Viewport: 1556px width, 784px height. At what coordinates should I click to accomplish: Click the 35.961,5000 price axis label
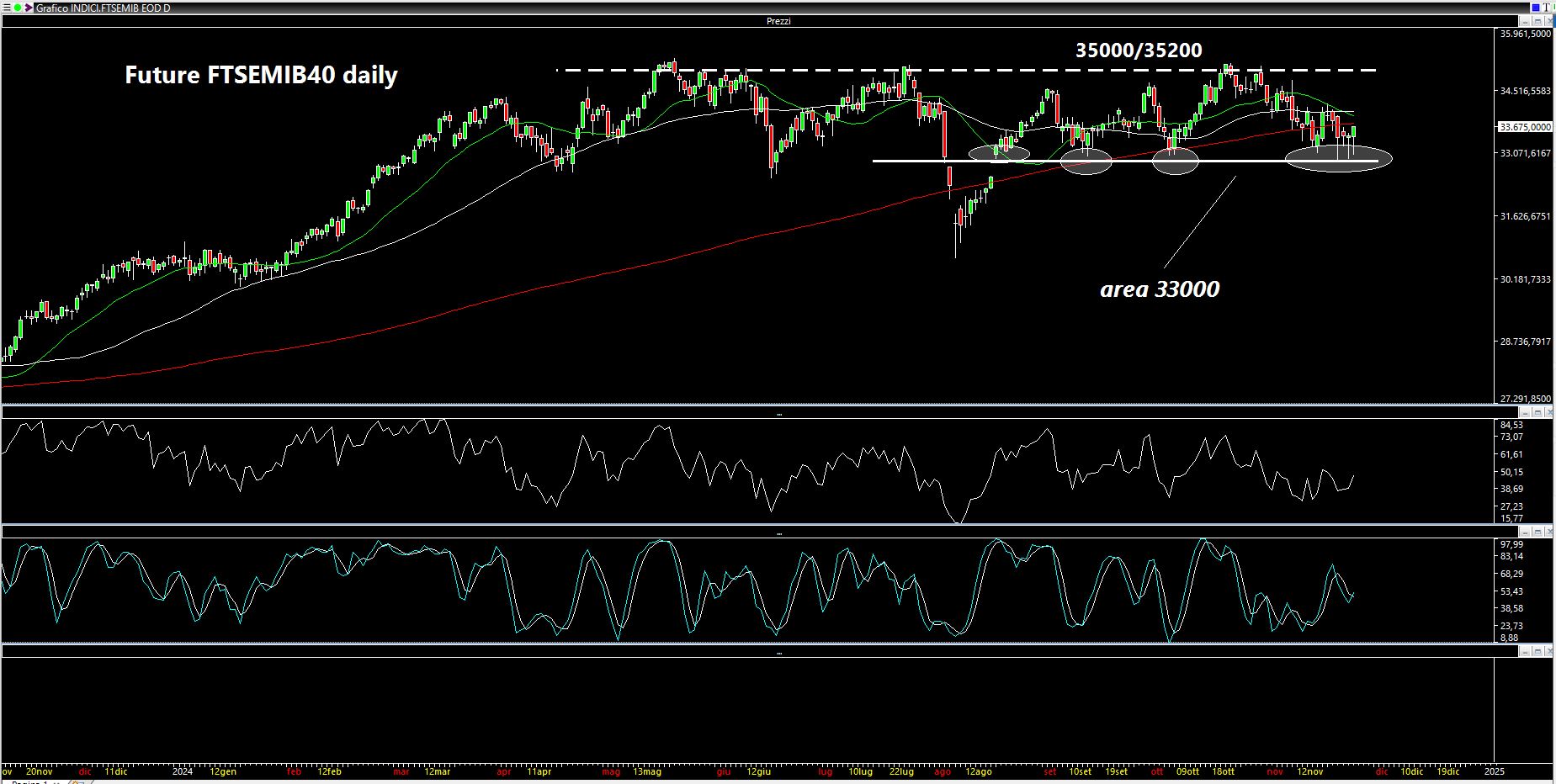(x=1526, y=34)
